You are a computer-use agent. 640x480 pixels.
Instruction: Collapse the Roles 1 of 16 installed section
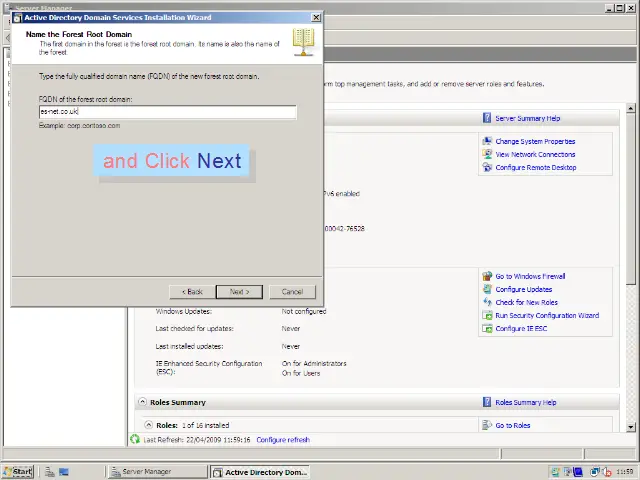tap(149, 425)
